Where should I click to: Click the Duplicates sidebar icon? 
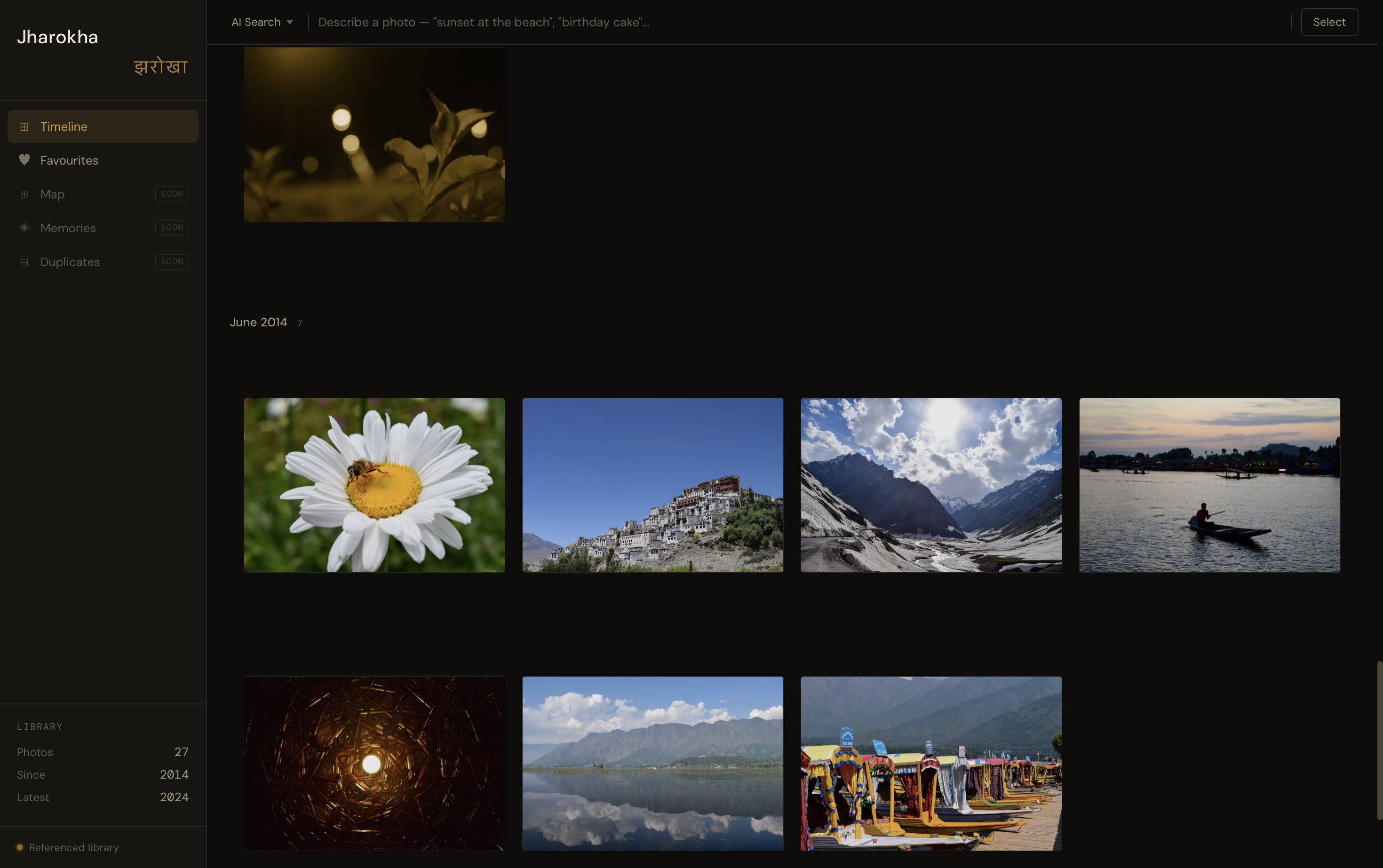[x=24, y=262]
